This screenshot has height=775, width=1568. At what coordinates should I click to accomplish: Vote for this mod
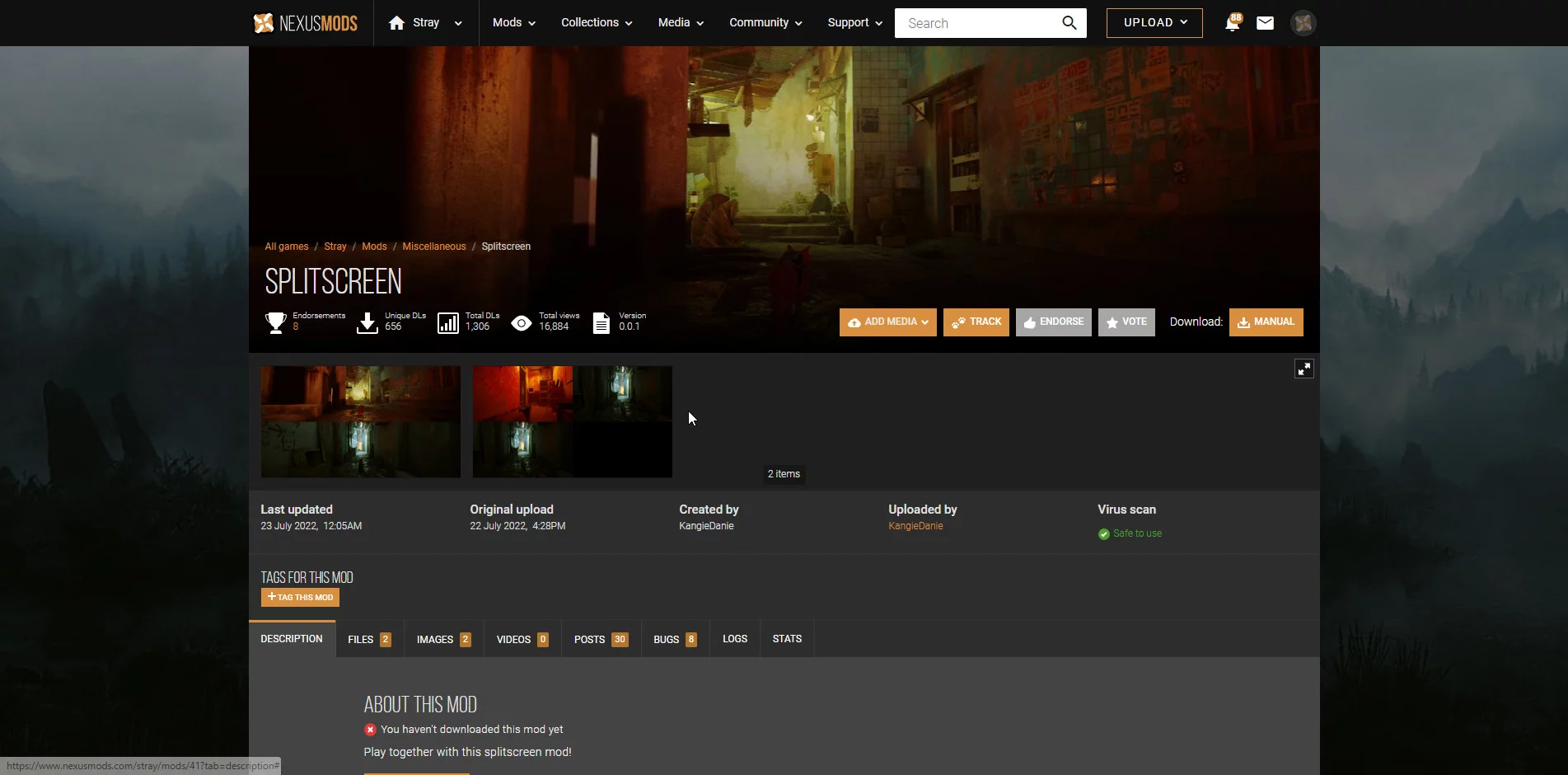1126,322
